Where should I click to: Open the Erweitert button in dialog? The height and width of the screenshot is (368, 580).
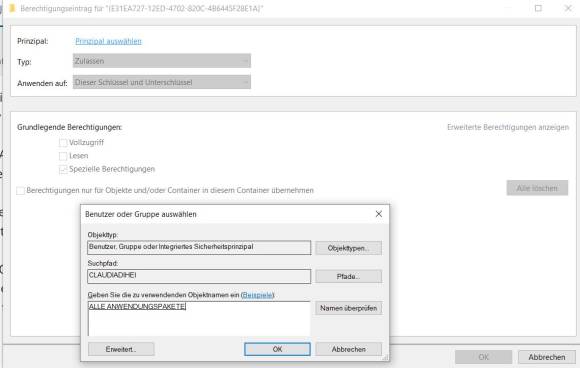121,349
